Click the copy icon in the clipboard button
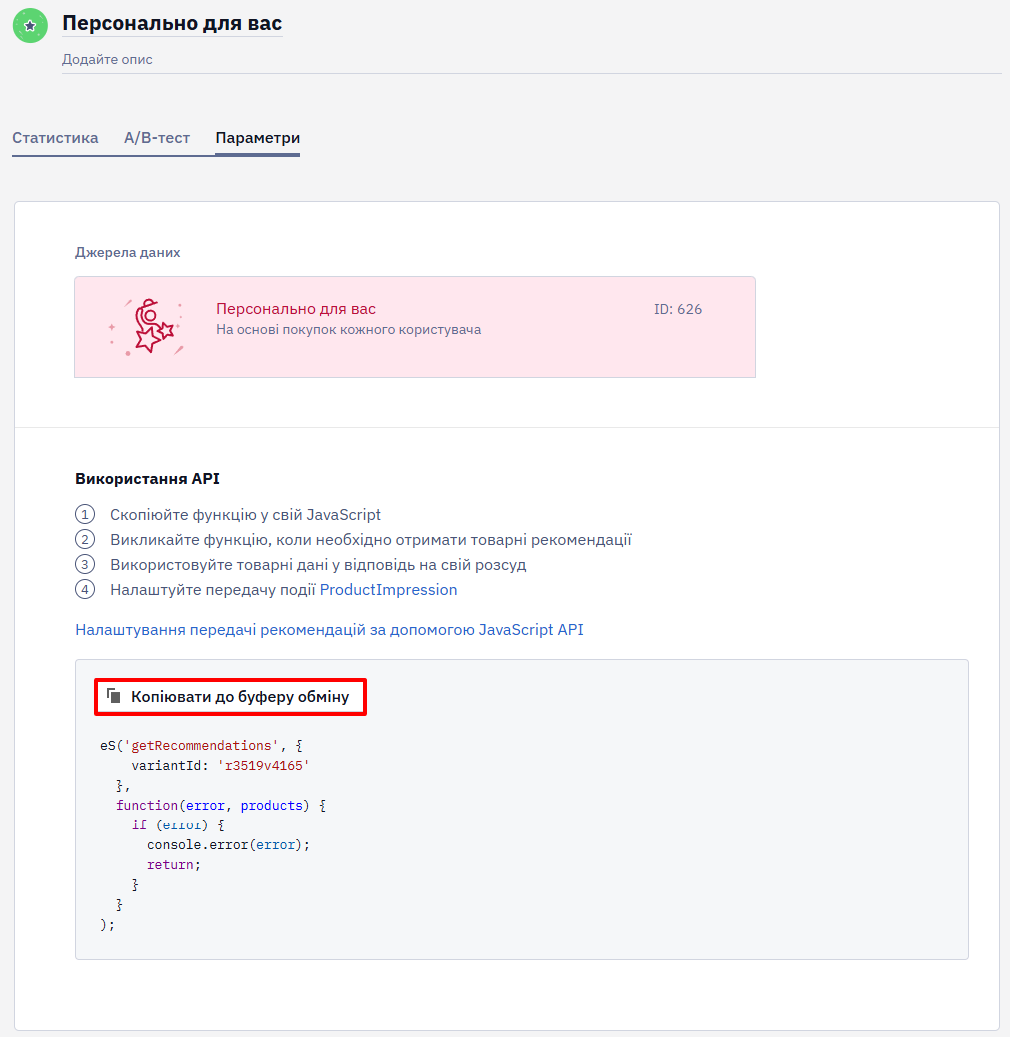This screenshot has height=1037, width=1010. [114, 696]
